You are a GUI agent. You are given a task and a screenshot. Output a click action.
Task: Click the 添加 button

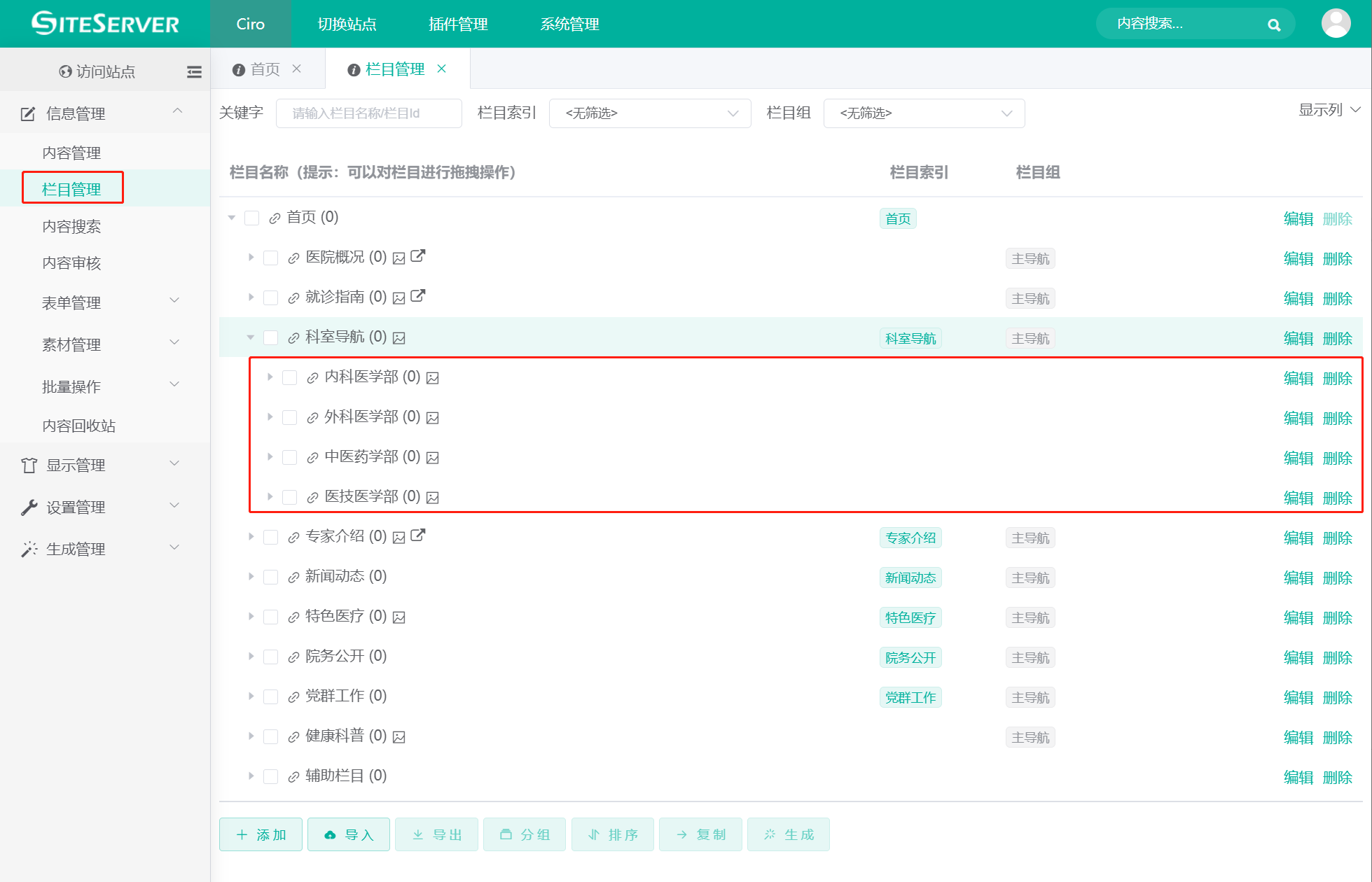[261, 834]
